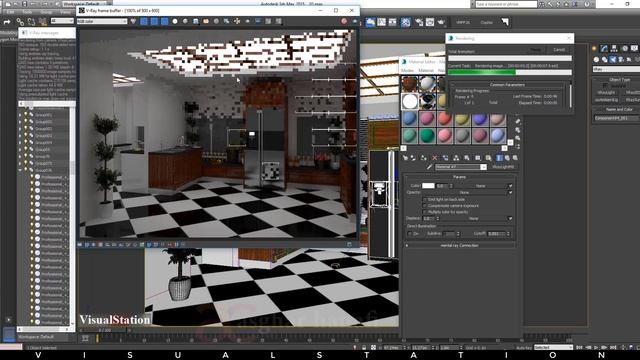Pause the render in Rendering dialog

pos(536,50)
